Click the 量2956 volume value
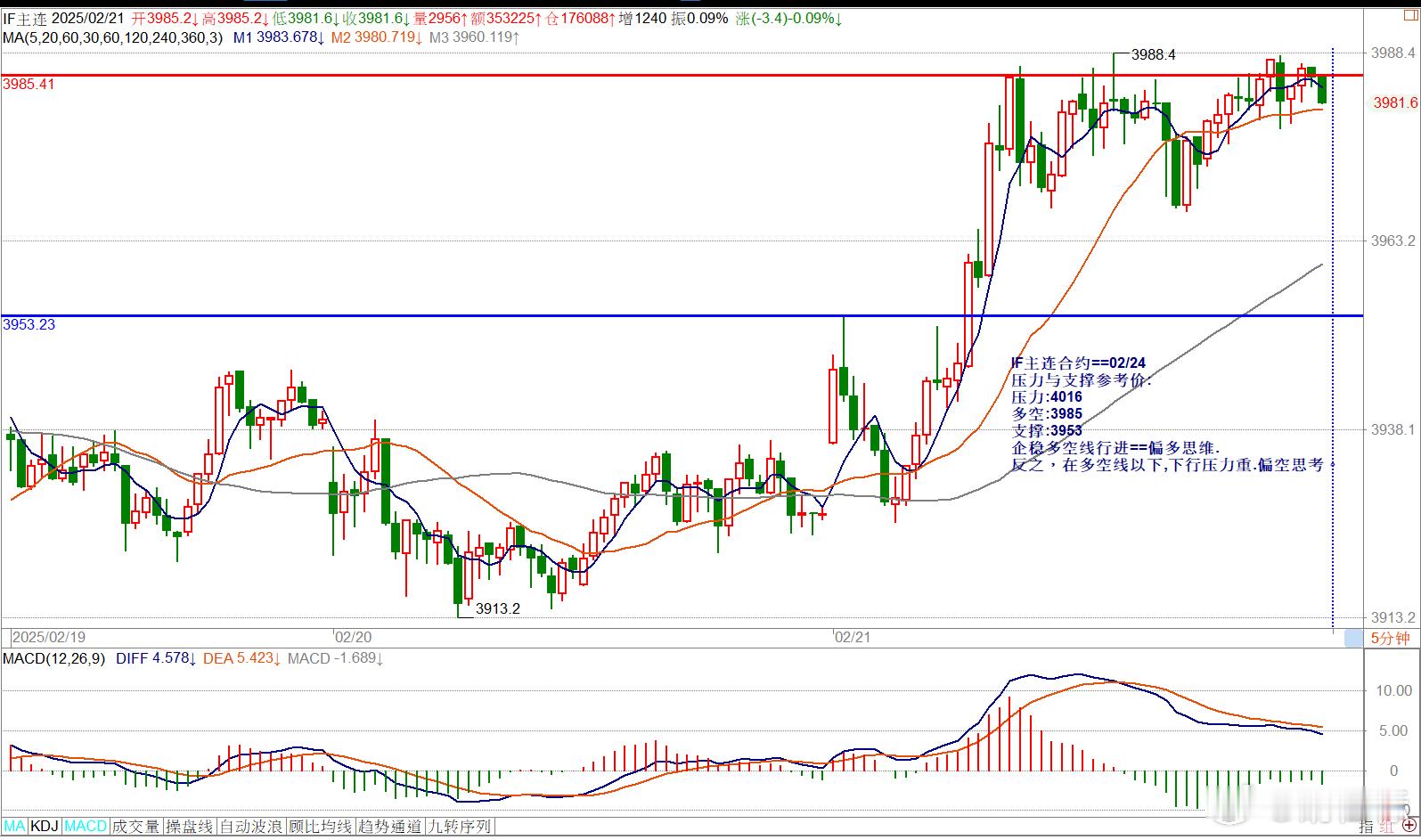Screen dimensions: 1421x840 click(x=441, y=18)
